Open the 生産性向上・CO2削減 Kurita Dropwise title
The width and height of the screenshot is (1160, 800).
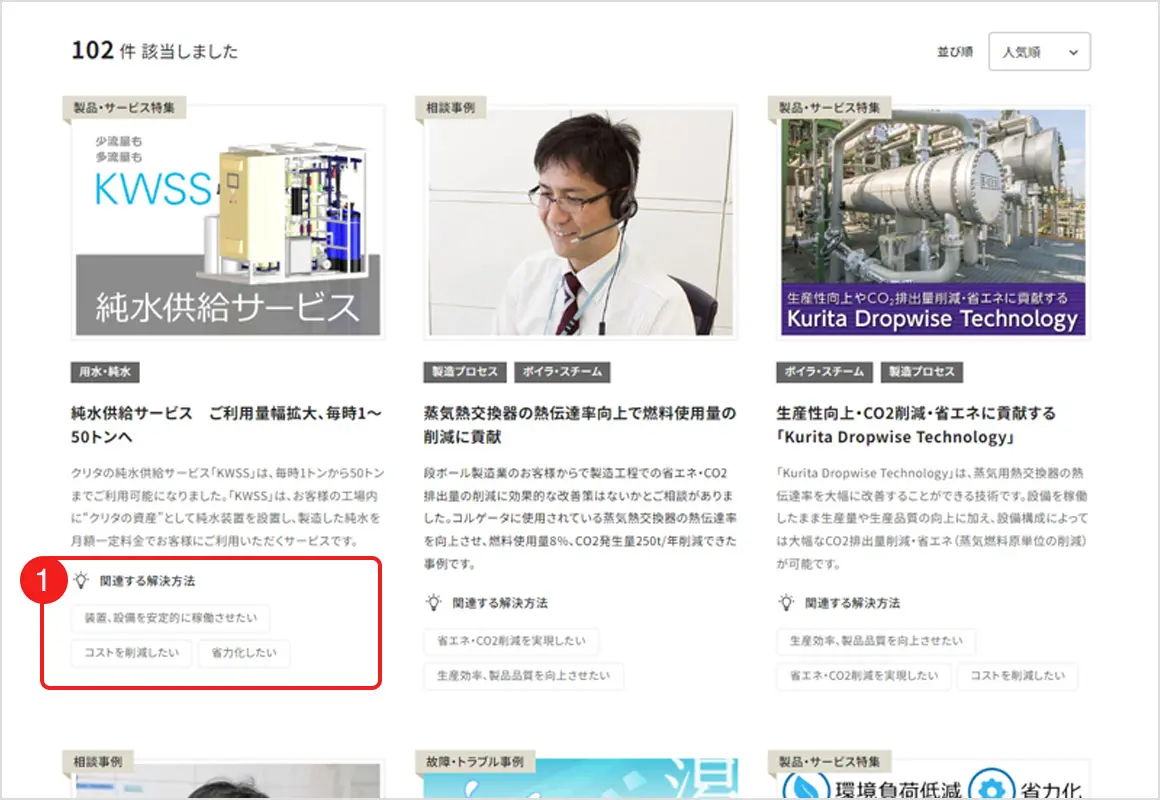tap(915, 424)
